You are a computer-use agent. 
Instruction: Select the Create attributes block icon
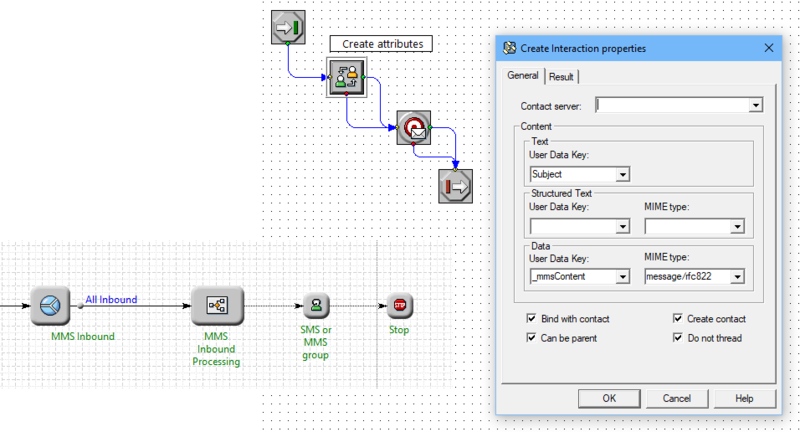345,77
